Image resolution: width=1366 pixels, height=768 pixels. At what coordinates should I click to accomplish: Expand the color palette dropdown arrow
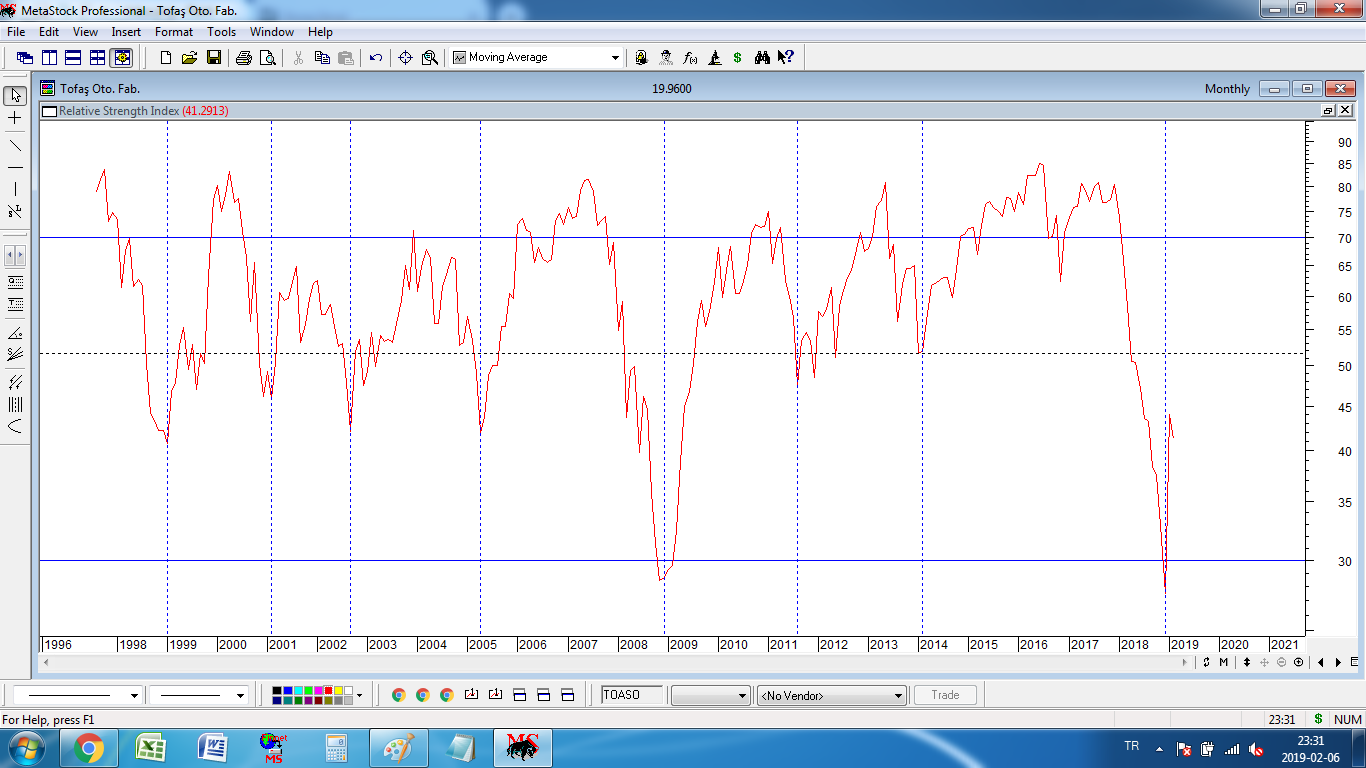pos(359,695)
